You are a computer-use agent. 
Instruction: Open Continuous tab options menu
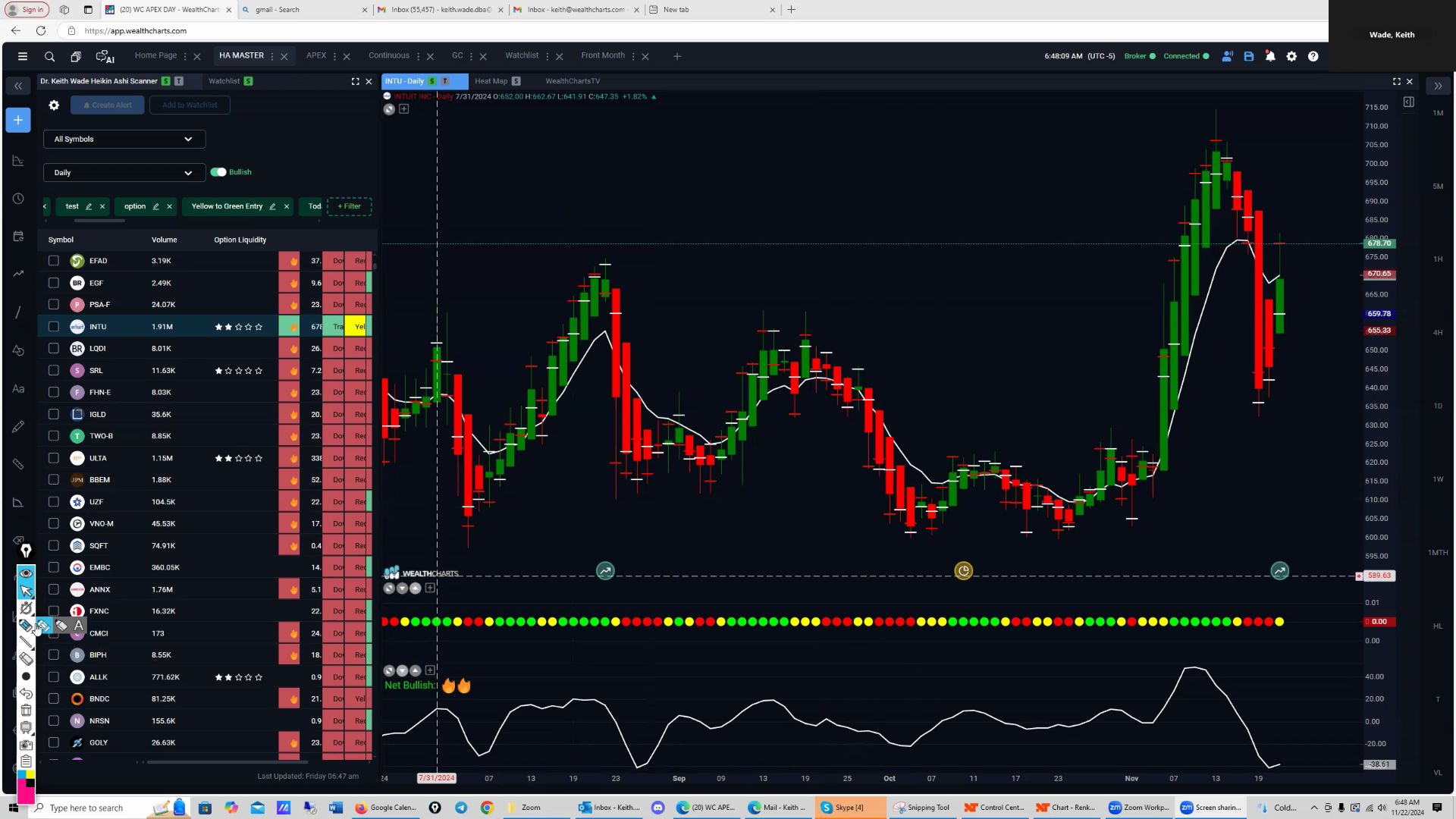coord(418,56)
